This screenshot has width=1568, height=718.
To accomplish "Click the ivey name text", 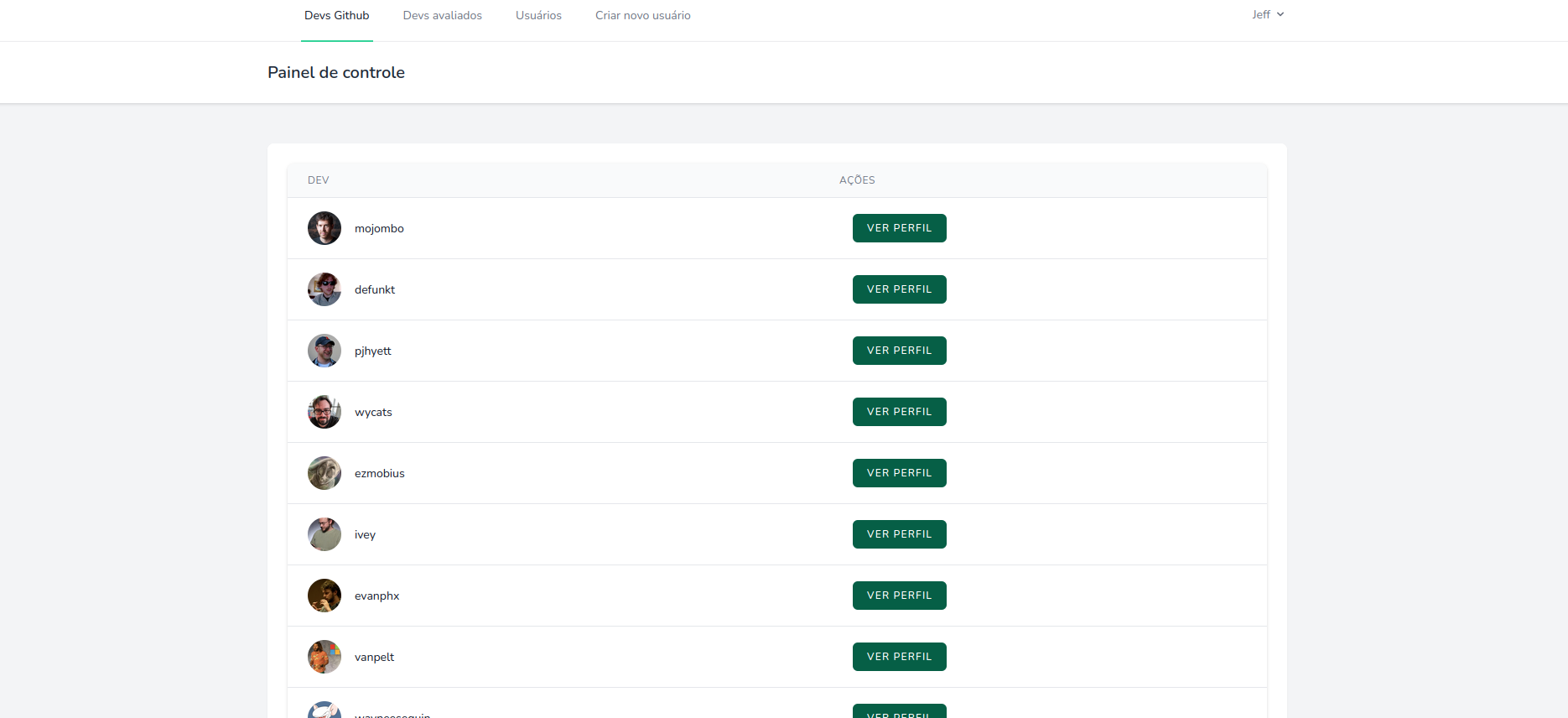I will point(365,535).
